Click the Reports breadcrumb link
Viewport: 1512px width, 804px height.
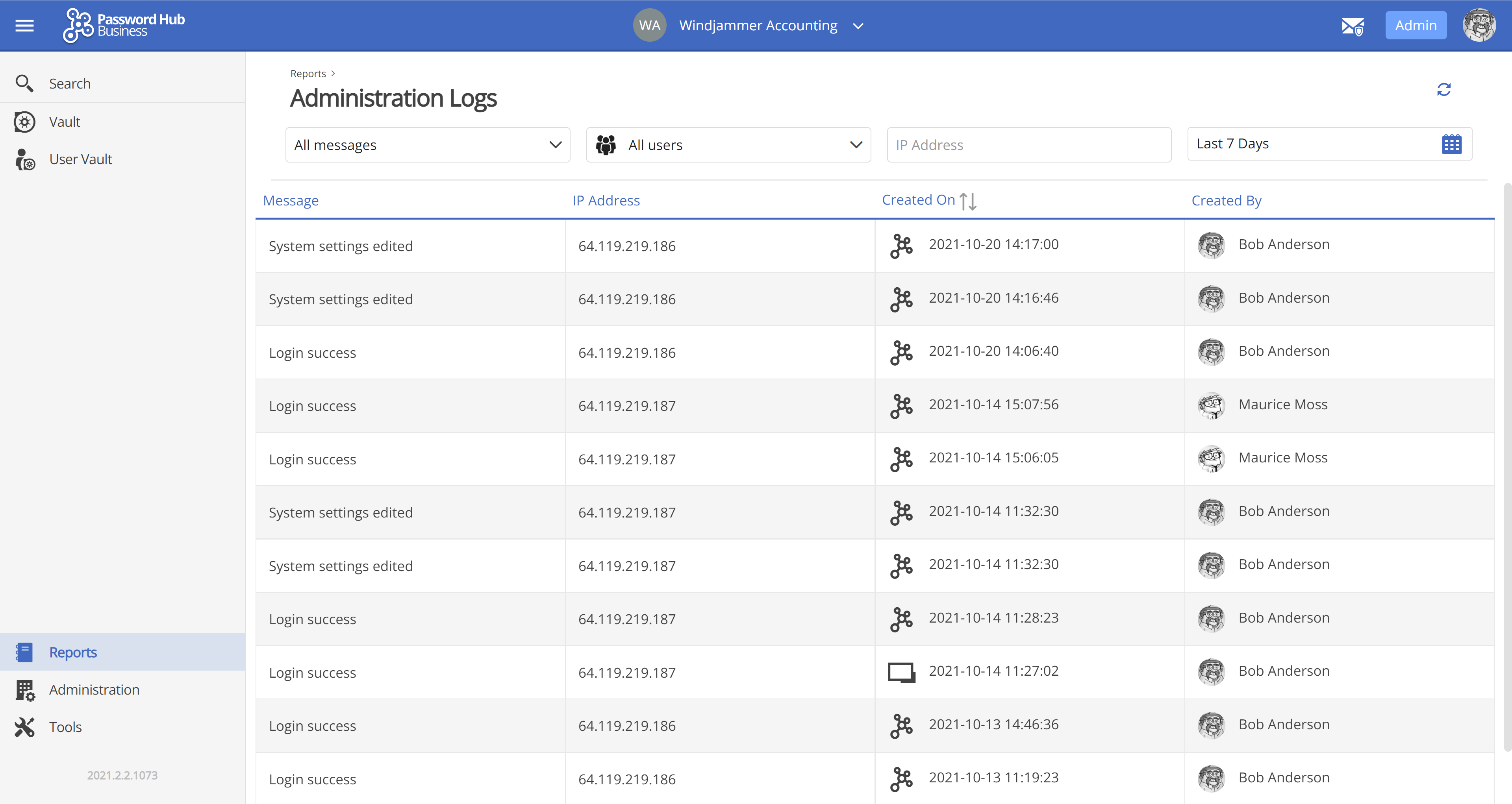(x=308, y=73)
